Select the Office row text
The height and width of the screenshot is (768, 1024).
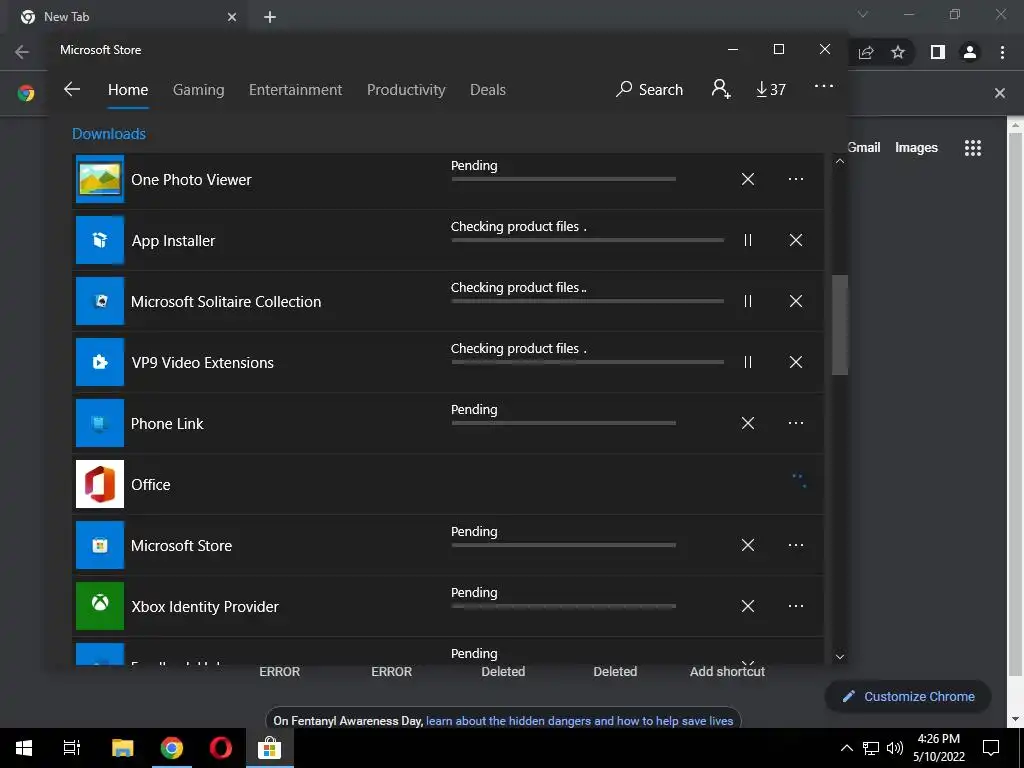[151, 485]
